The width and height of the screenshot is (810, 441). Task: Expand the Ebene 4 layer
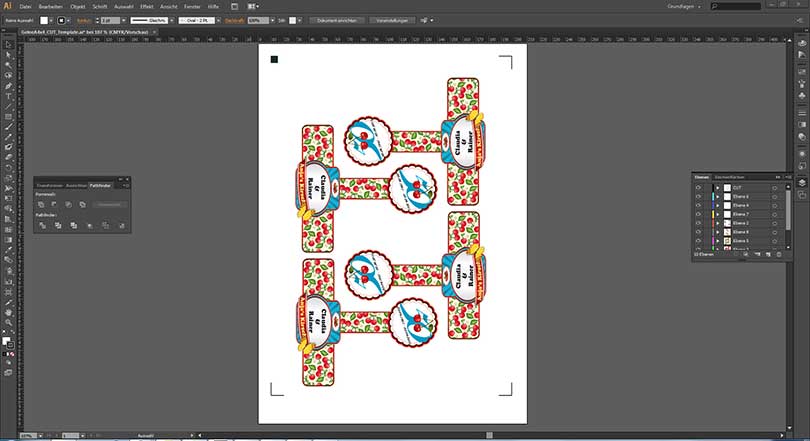[717, 205]
